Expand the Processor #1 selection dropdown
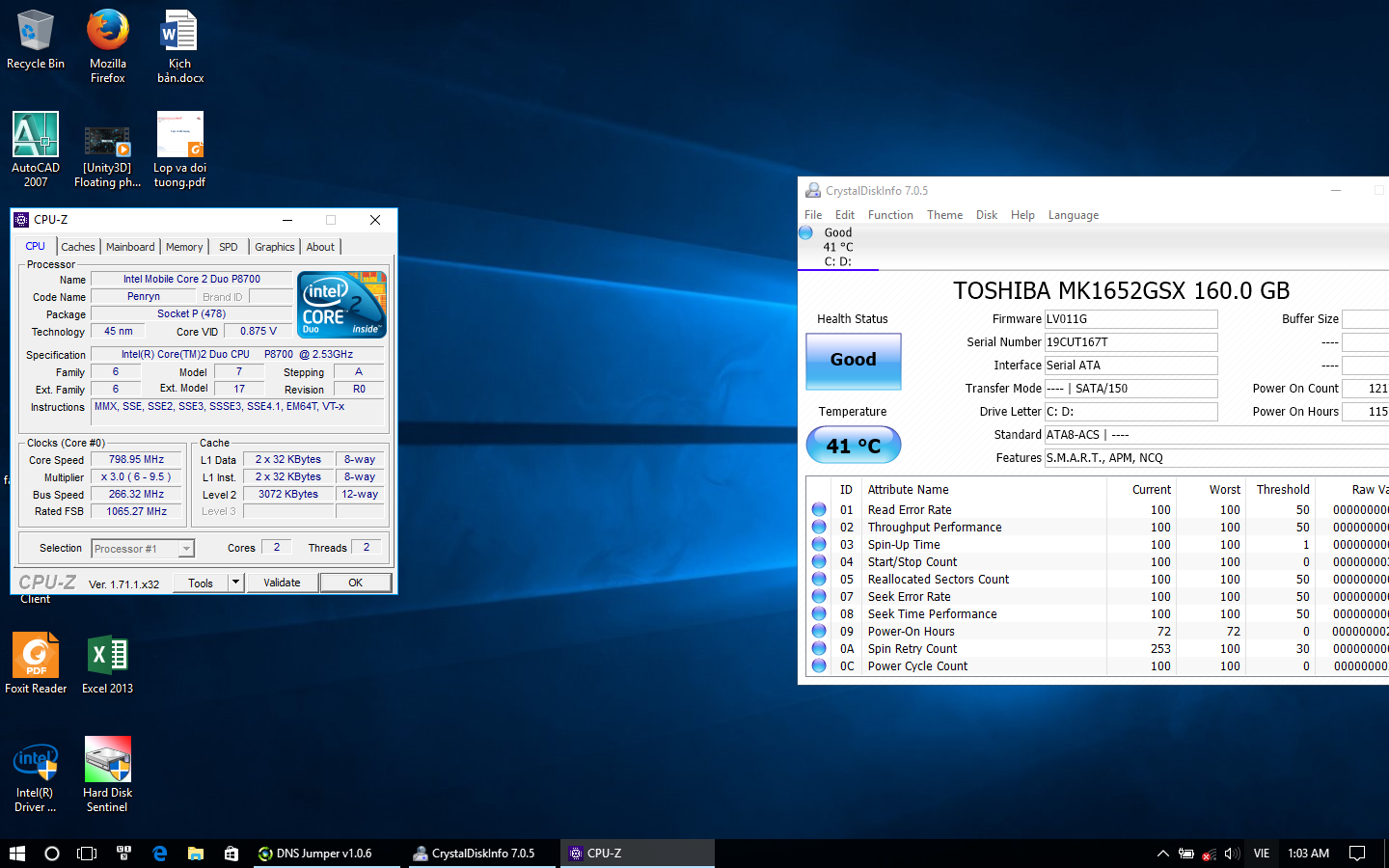 tap(186, 549)
